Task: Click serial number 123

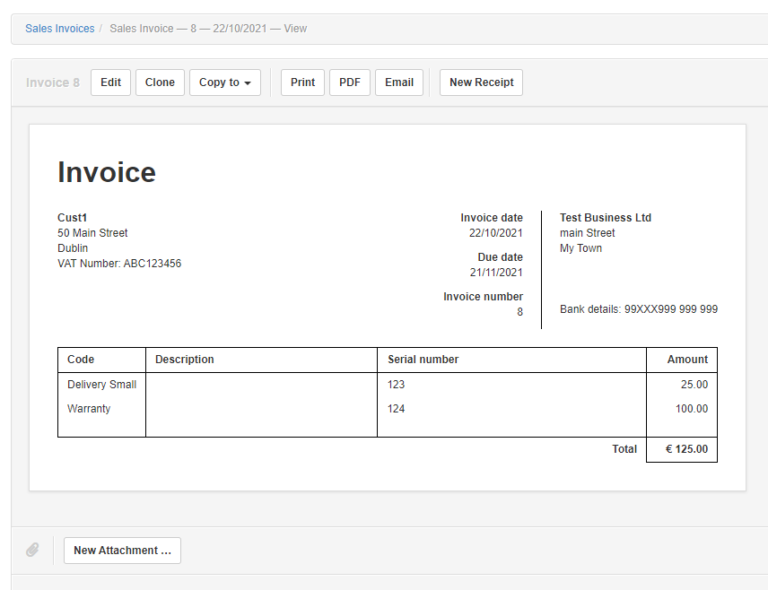Action: (396, 385)
